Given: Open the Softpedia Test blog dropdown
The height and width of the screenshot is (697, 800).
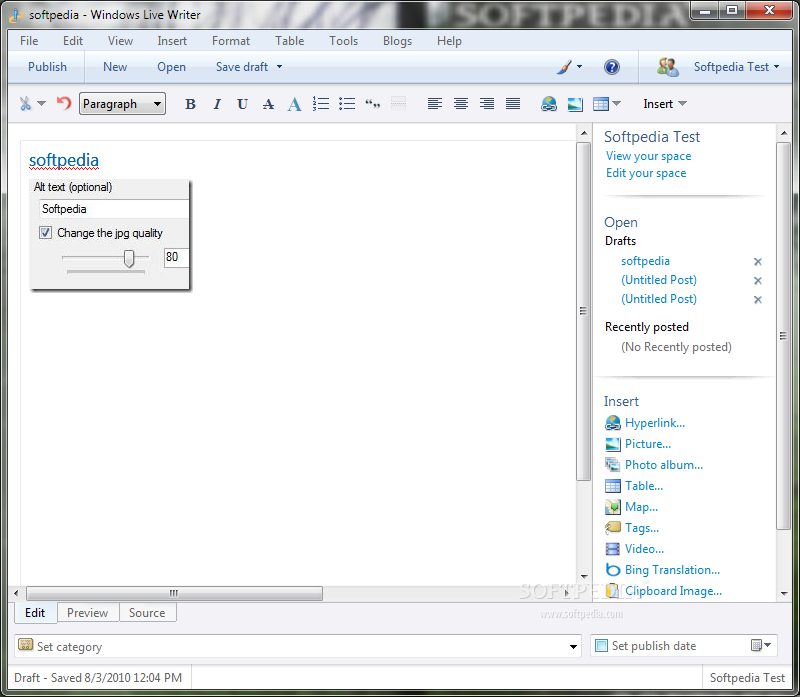Looking at the screenshot, I should pyautogui.click(x=736, y=67).
